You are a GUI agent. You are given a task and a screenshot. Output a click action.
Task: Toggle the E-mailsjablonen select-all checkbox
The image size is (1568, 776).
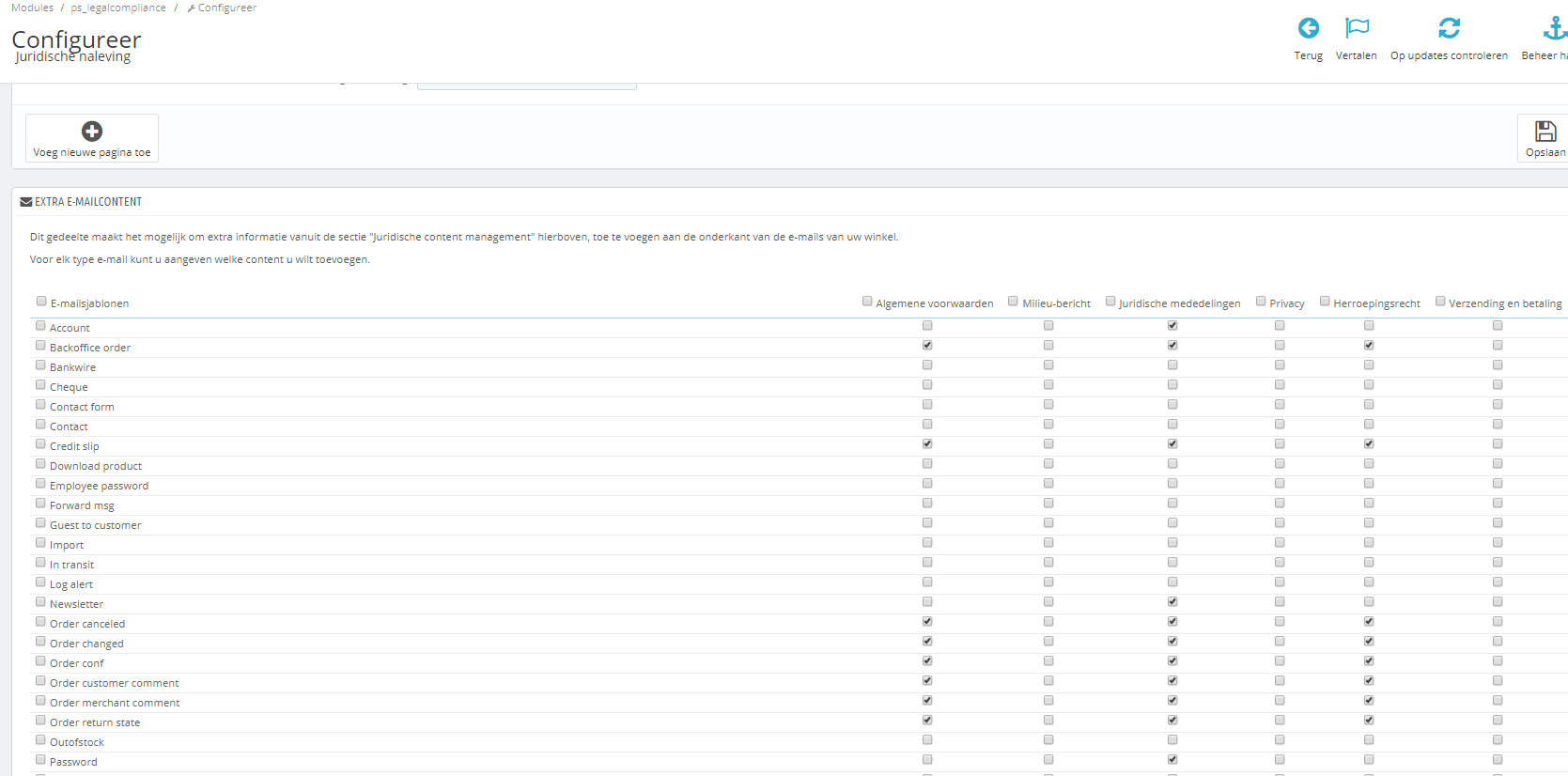(41, 302)
